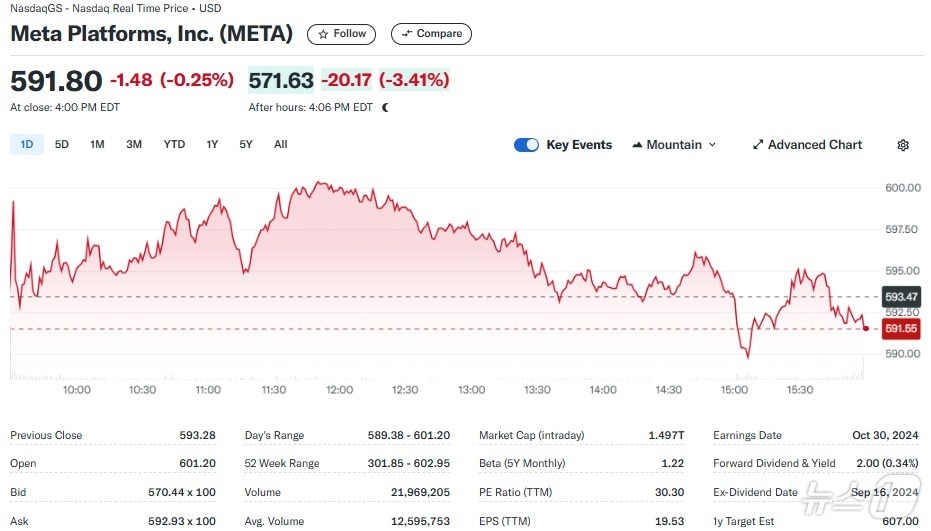Click the Mountain chart type icon
931x531 pixels.
(x=637, y=145)
